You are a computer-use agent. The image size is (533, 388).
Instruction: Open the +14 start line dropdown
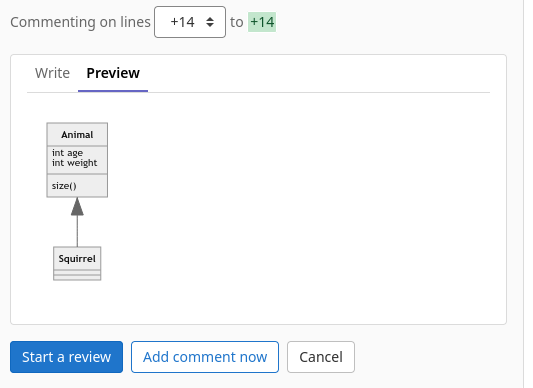[190, 22]
